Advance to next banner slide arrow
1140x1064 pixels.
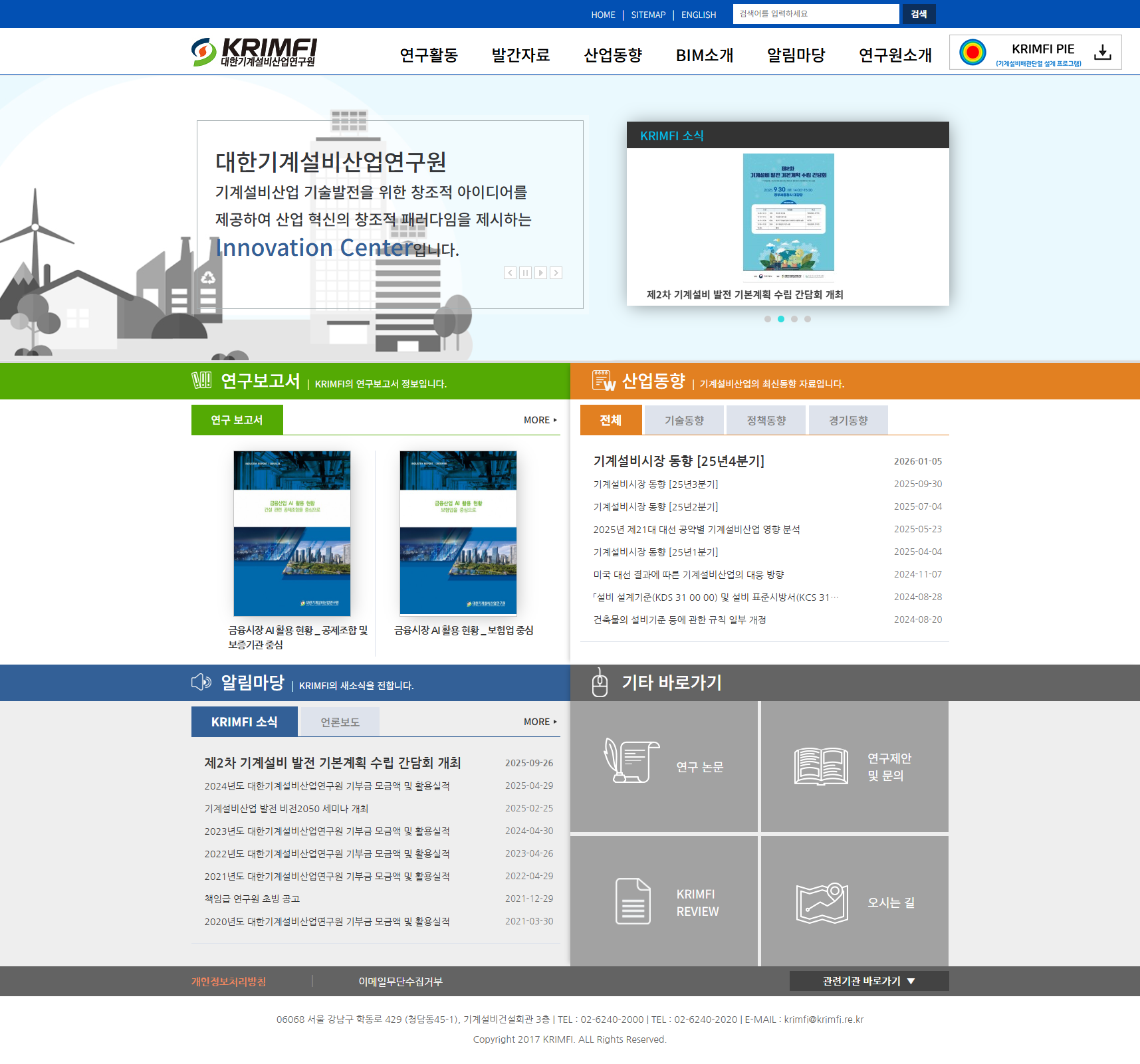[556, 272]
